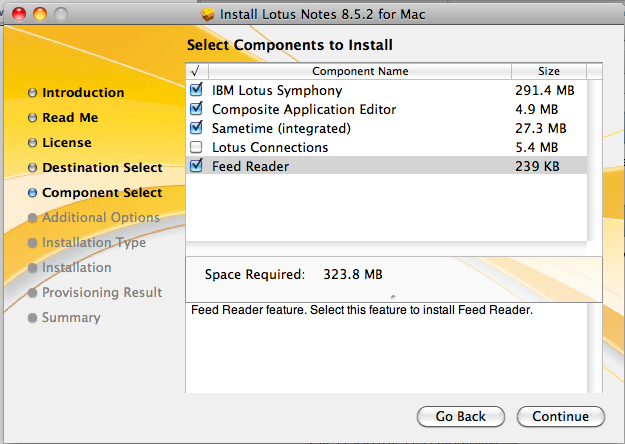Click the checkmark column header
This screenshot has width=625, height=444.
click(x=197, y=71)
